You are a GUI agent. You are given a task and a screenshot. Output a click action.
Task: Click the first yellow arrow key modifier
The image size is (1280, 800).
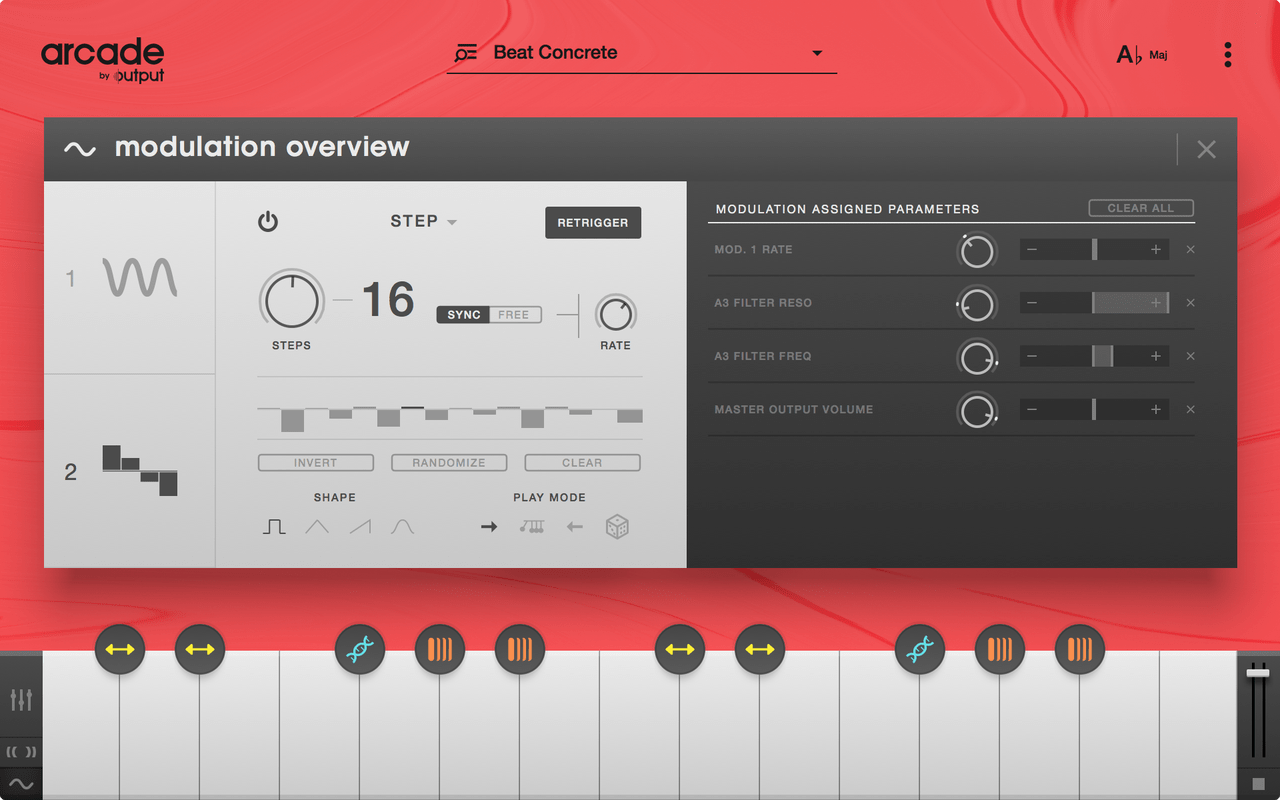(120, 650)
